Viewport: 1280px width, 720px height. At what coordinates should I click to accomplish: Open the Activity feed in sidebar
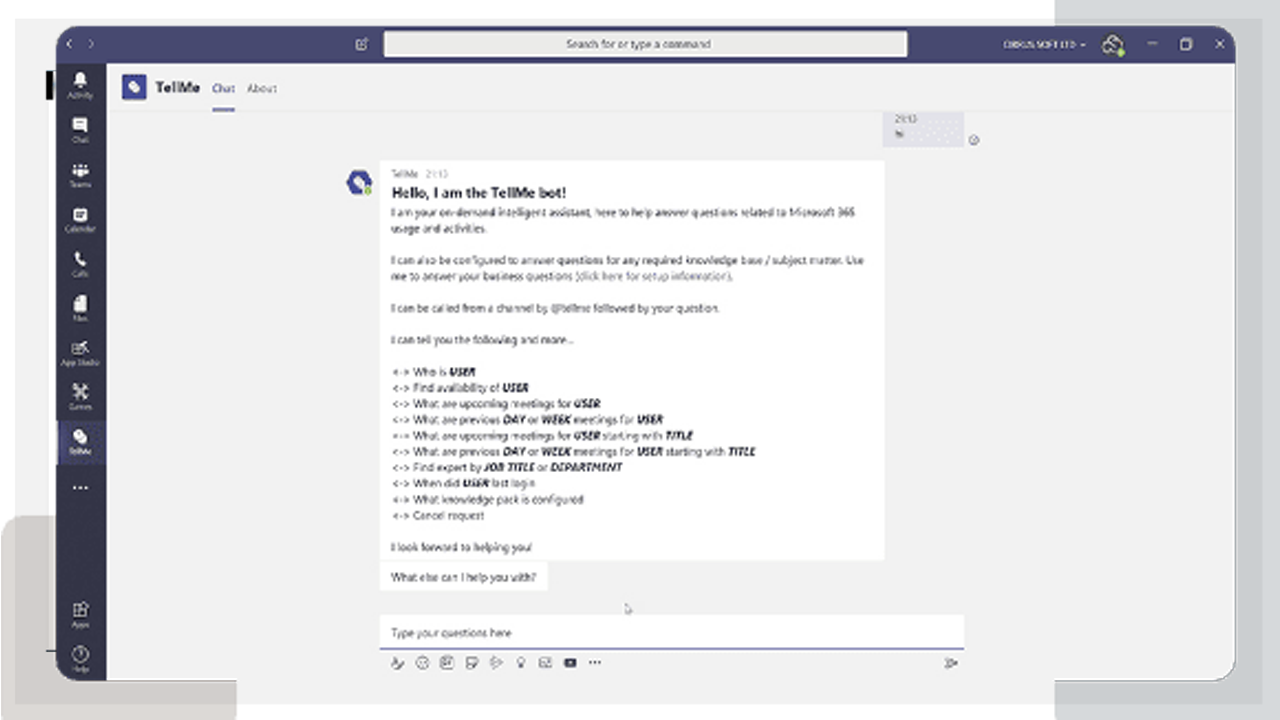pyautogui.click(x=80, y=85)
